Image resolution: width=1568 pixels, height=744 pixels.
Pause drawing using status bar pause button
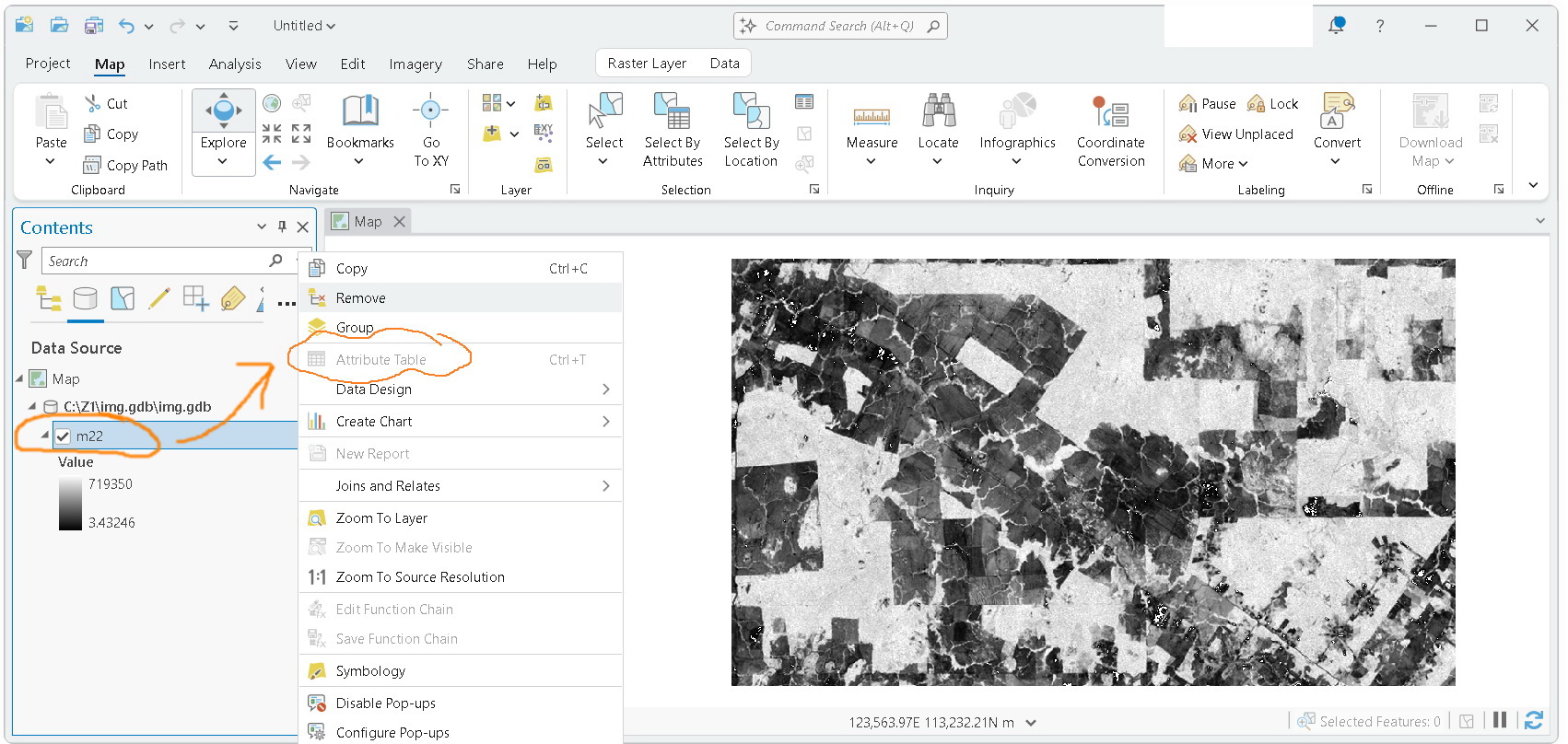tap(1500, 720)
